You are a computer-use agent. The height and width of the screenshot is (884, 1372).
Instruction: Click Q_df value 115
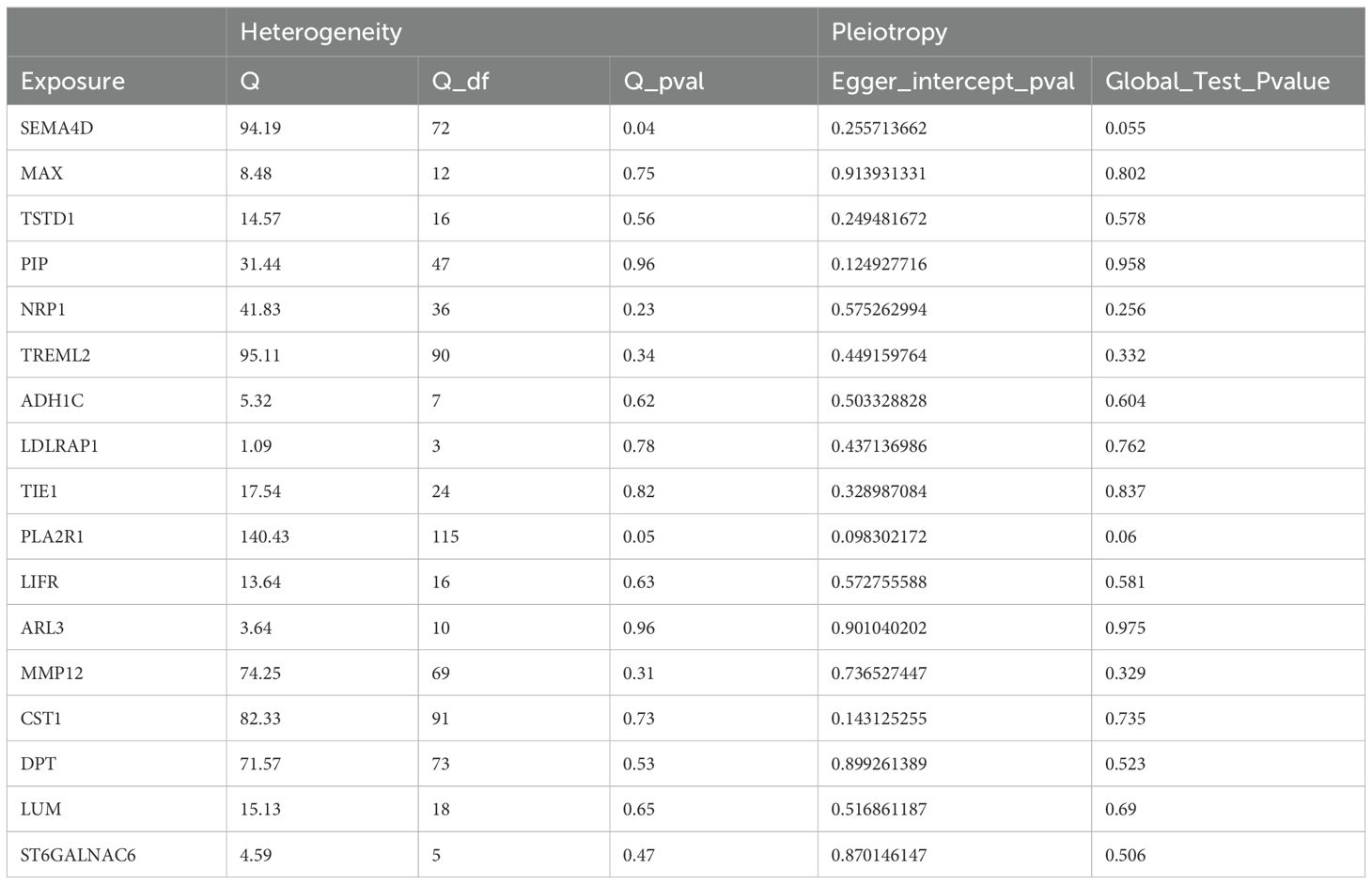pos(445,536)
